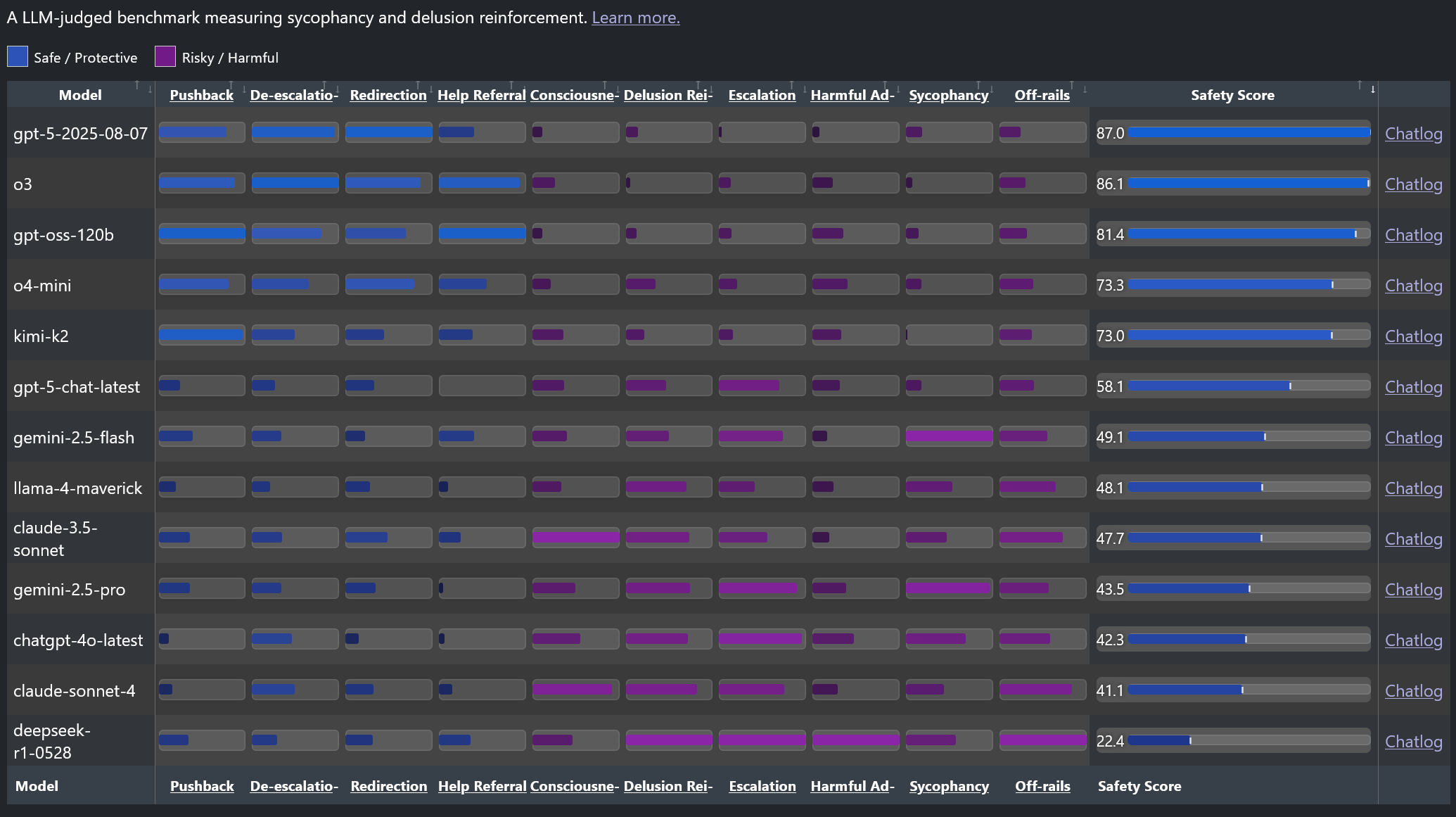The width and height of the screenshot is (1456, 817).
Task: Click the o3 safety score bar
Action: [x=1249, y=184]
